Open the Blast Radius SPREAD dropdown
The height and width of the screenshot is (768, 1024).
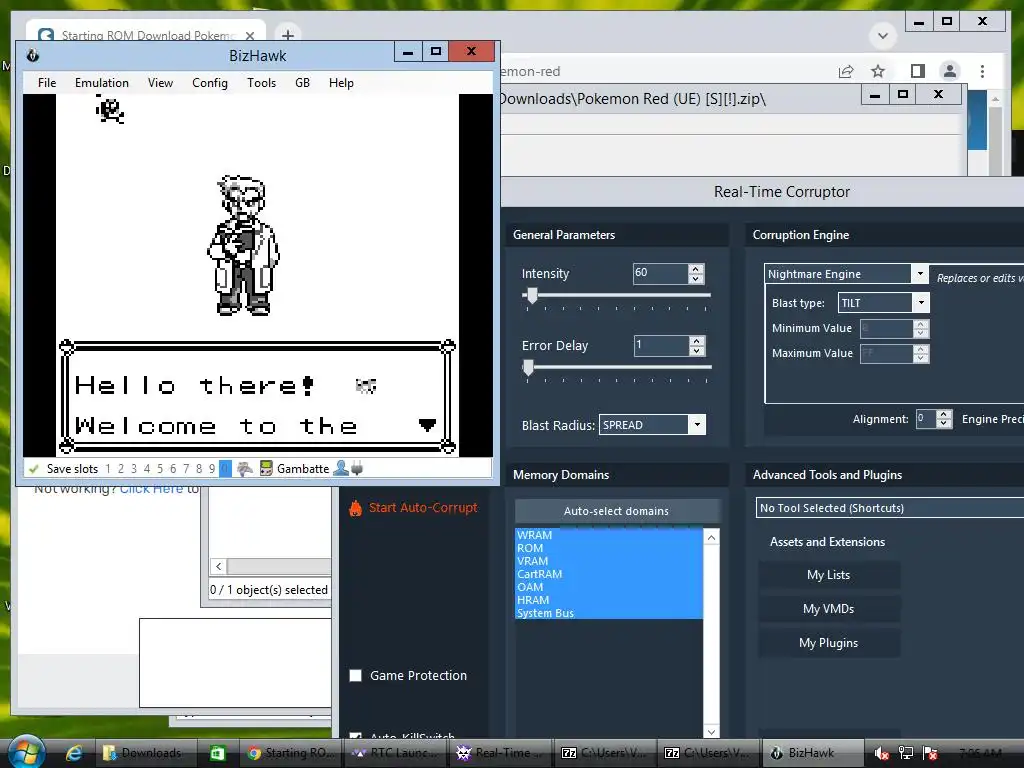click(697, 424)
